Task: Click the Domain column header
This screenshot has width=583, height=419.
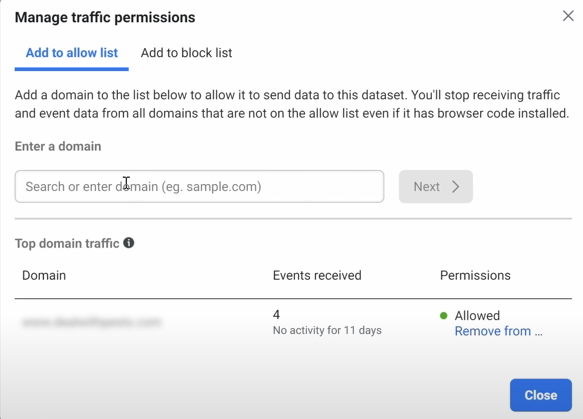Action: click(44, 275)
